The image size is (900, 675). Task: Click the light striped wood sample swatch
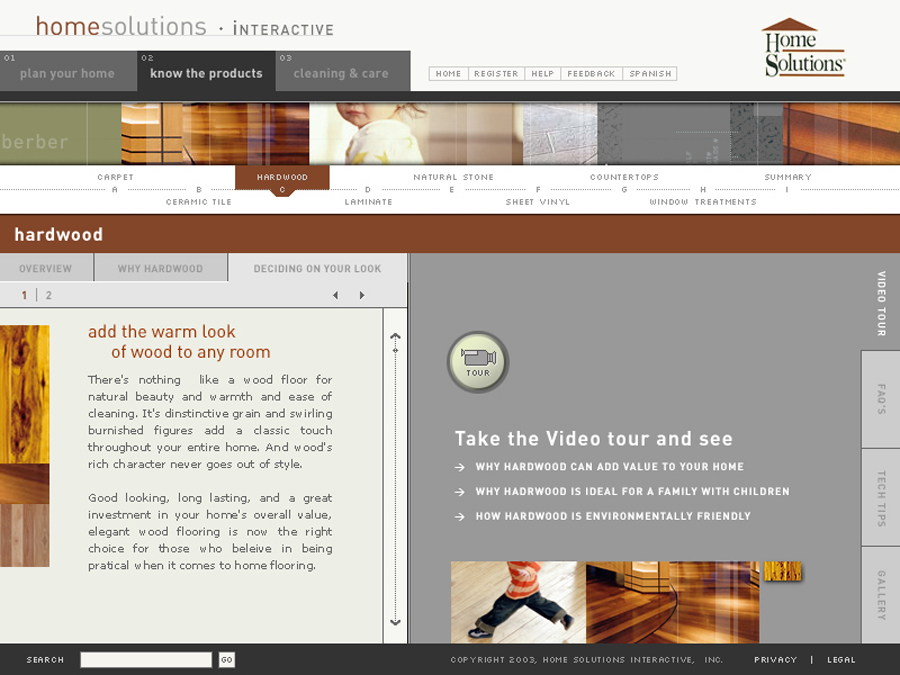pyautogui.click(x=25, y=535)
